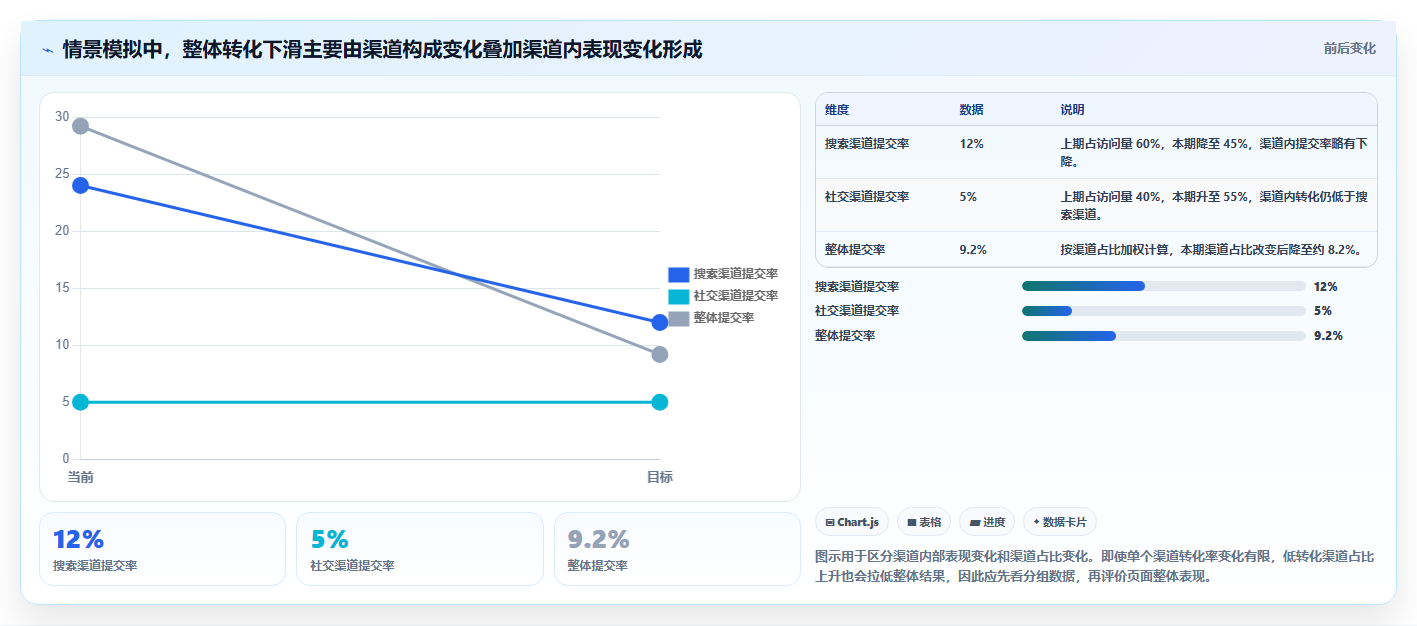Click the 9.2% 整体提交率 stat card
The image size is (1417, 626).
(677, 549)
